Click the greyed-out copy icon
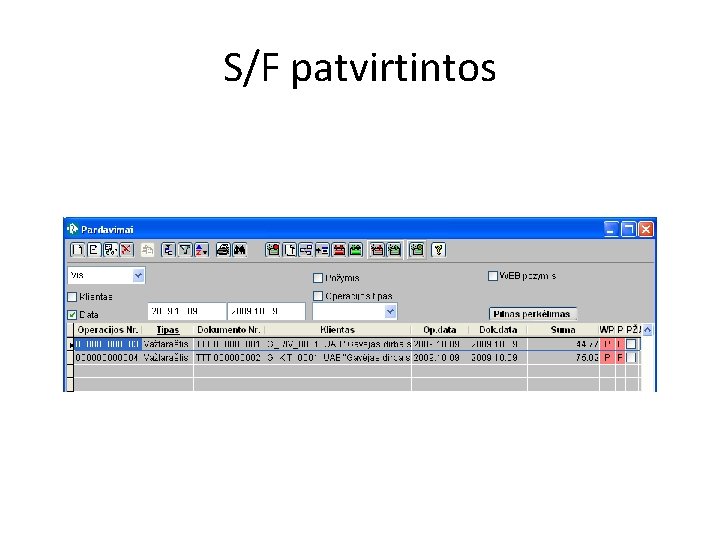Screen dimensions: 720x540 coord(147,250)
